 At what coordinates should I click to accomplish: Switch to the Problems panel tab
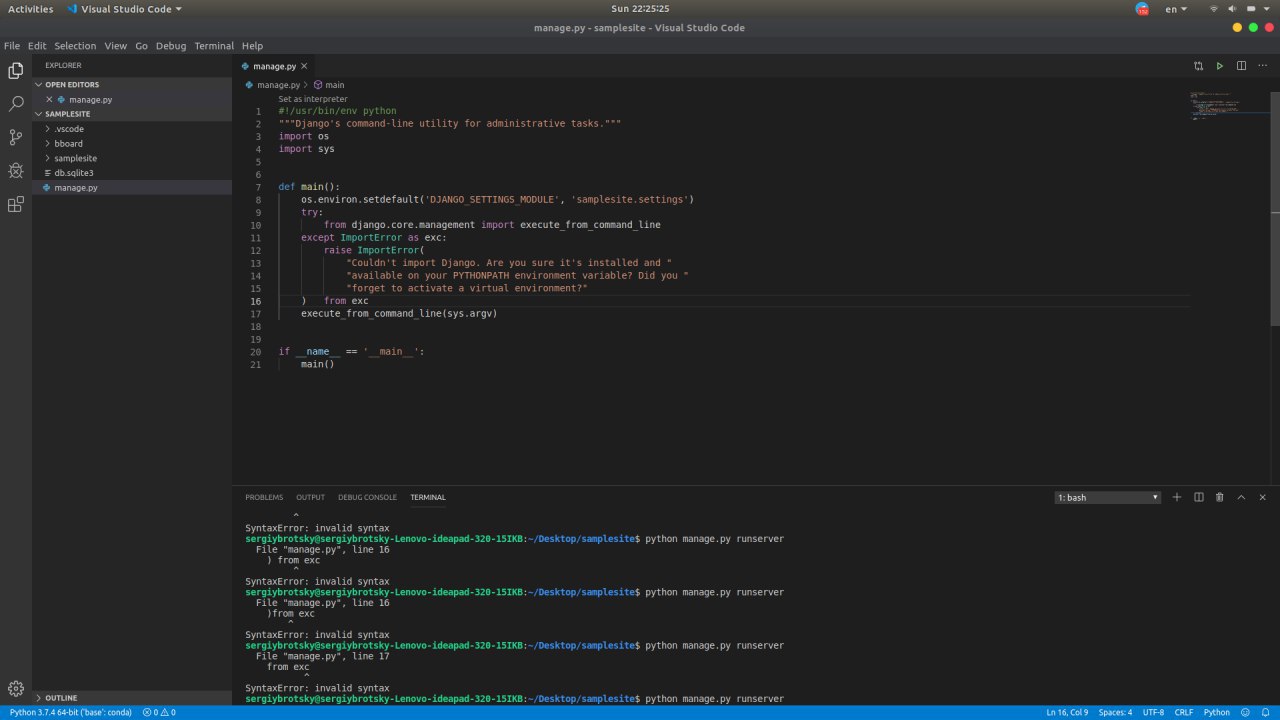[x=264, y=497]
